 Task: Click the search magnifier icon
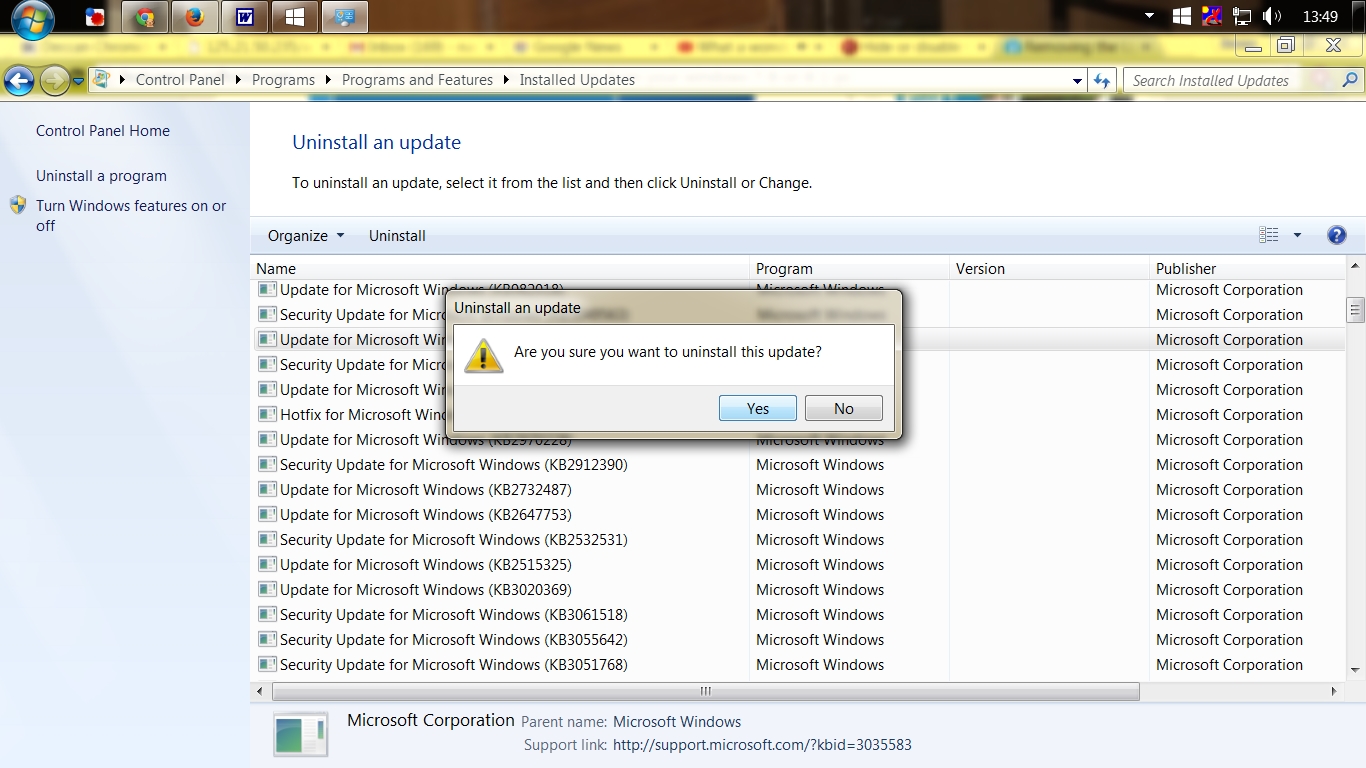[x=1349, y=80]
